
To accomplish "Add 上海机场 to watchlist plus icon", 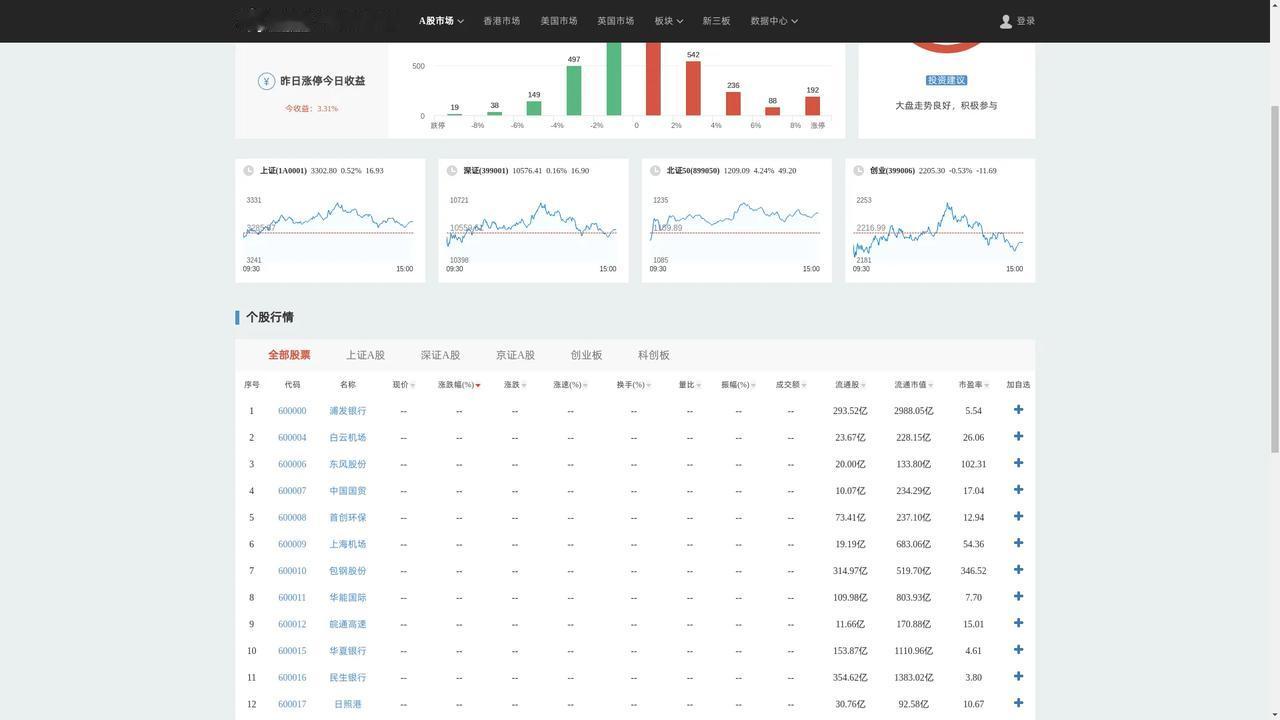I will click(x=1018, y=543).
